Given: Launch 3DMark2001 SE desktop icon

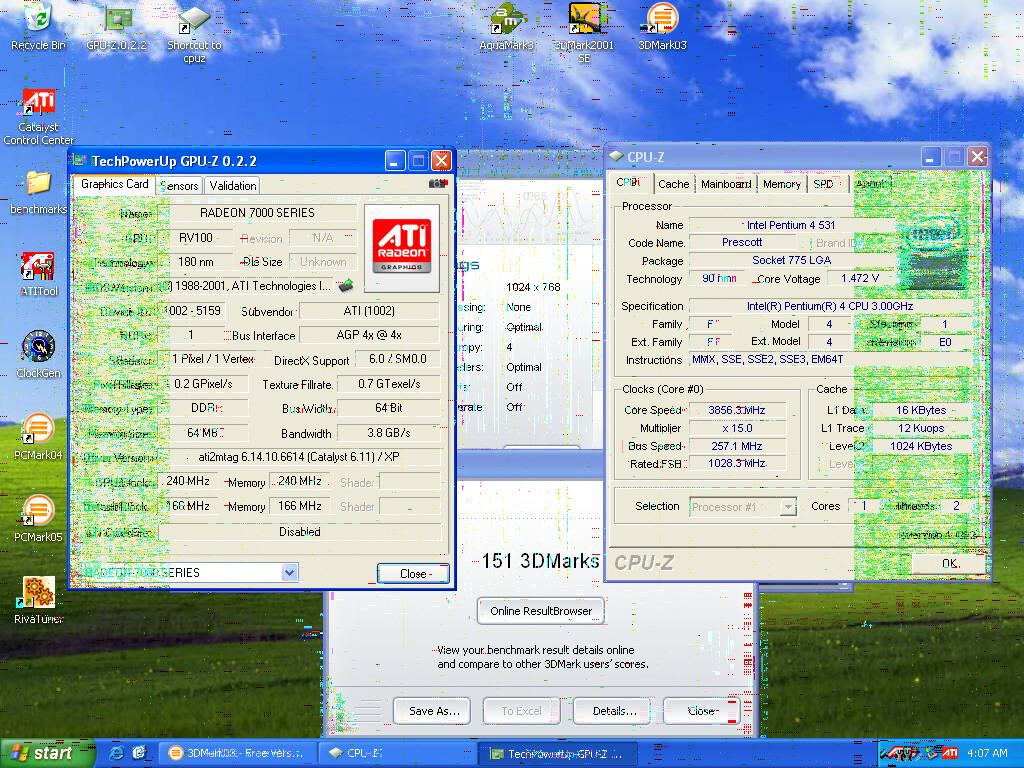Looking at the screenshot, I should click(x=584, y=33).
